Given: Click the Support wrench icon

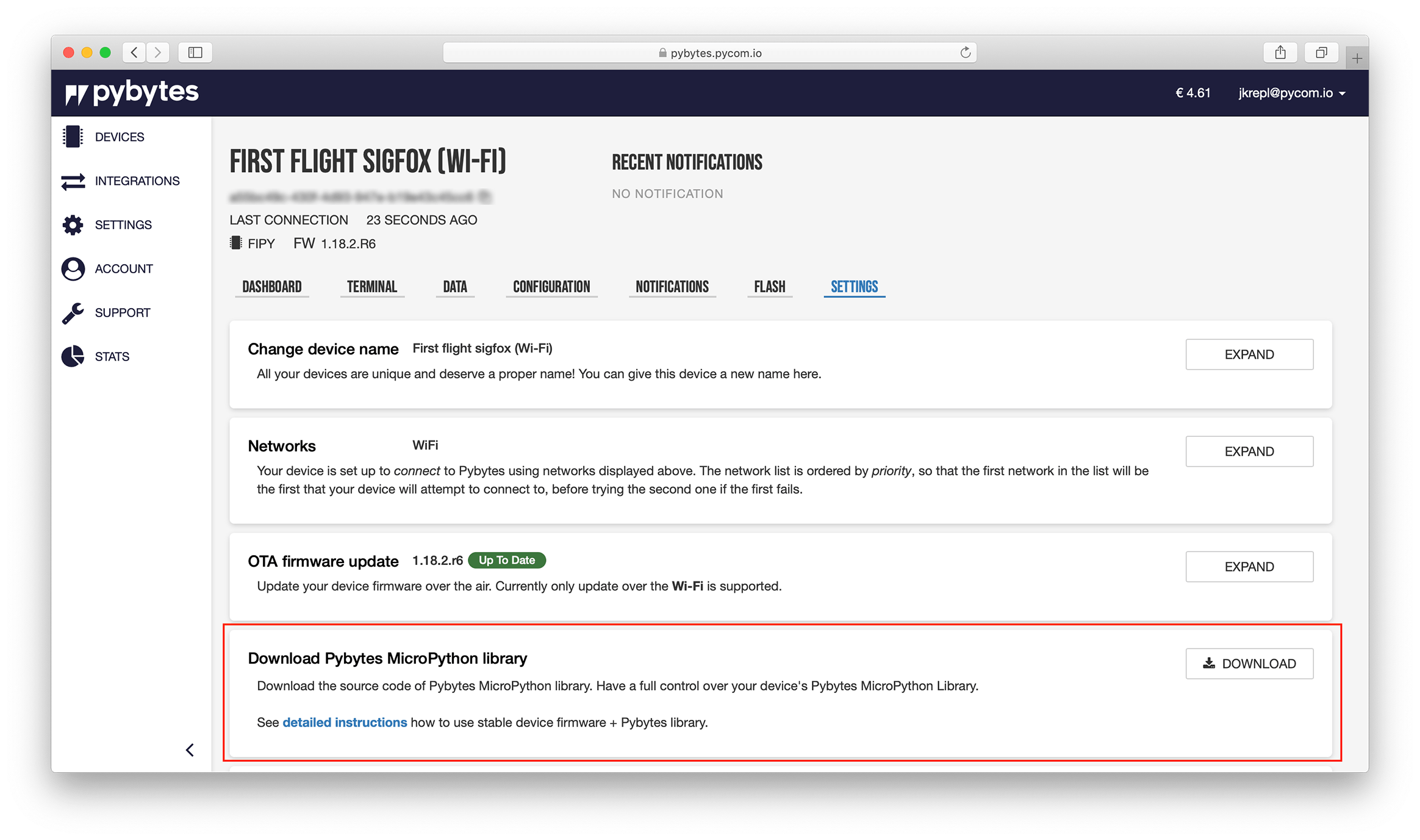Looking at the screenshot, I should coord(73,313).
